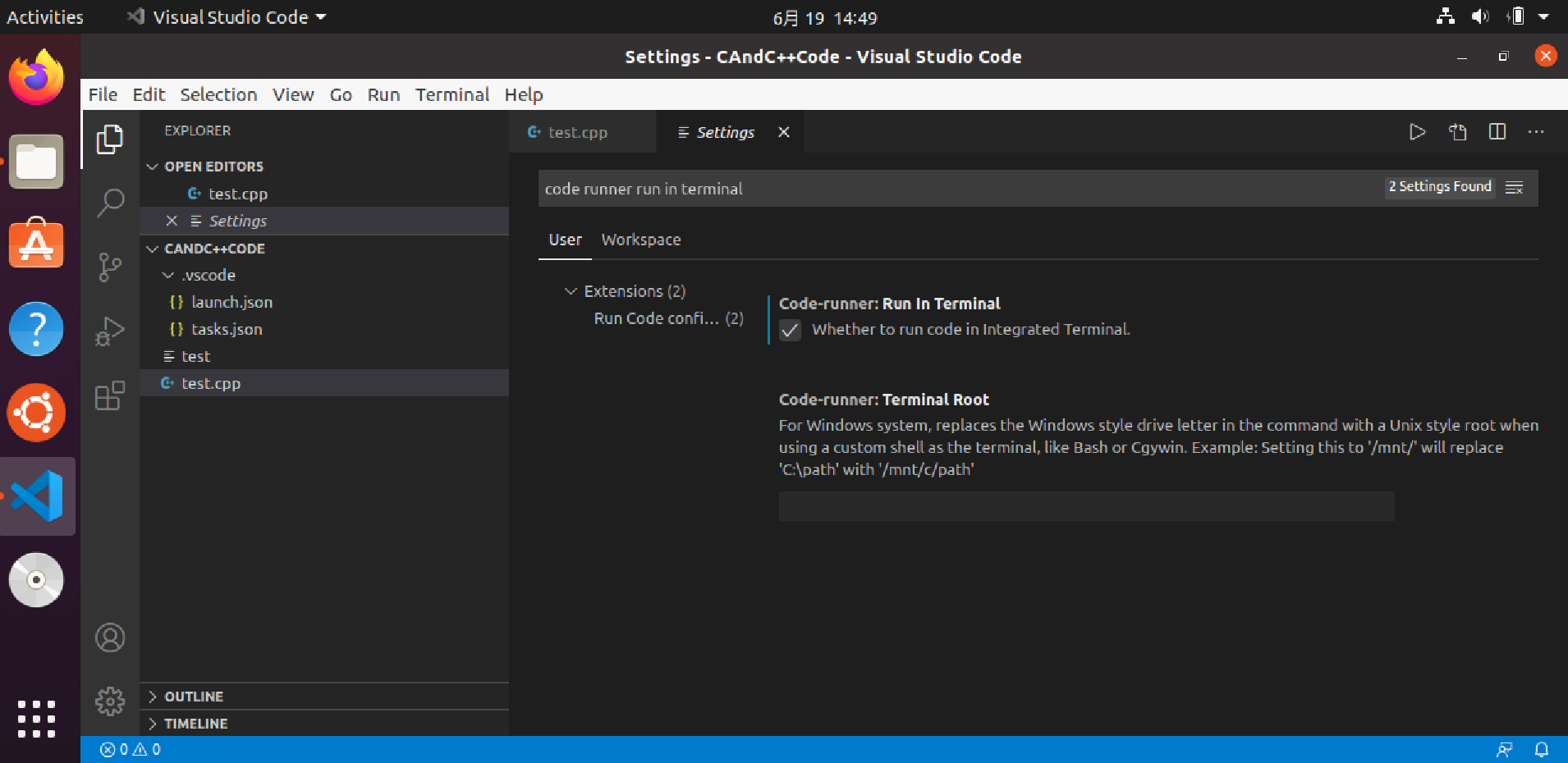The height and width of the screenshot is (763, 1568).
Task: Open the Source Control view
Action: tap(110, 267)
